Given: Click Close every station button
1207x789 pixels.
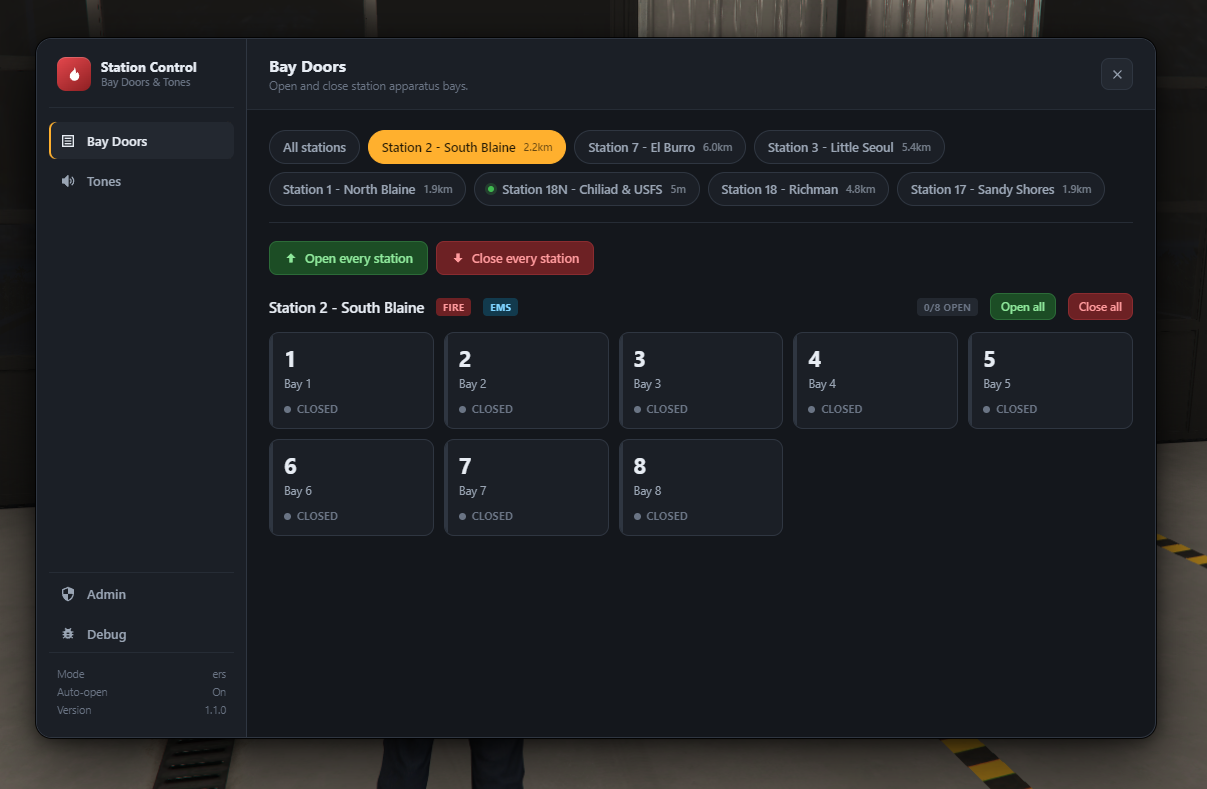Looking at the screenshot, I should [515, 258].
